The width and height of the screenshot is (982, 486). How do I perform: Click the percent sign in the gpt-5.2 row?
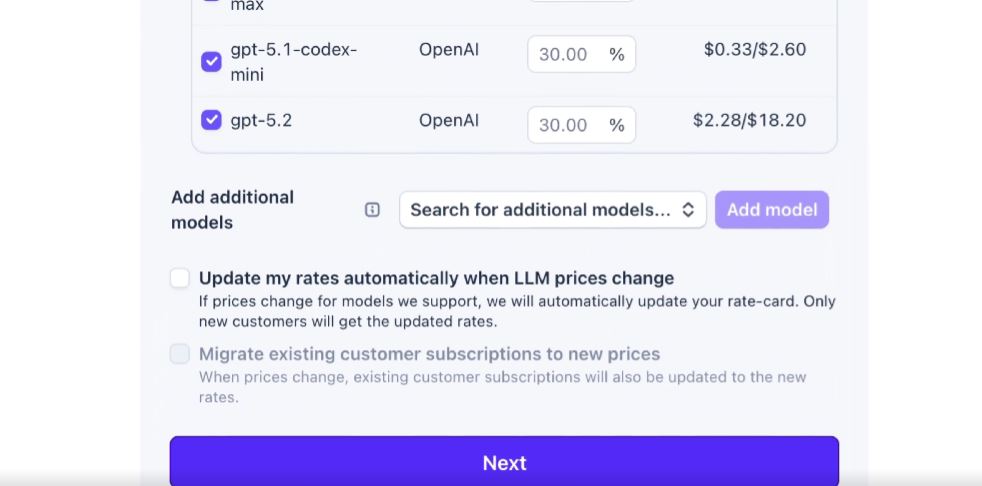[617, 125]
